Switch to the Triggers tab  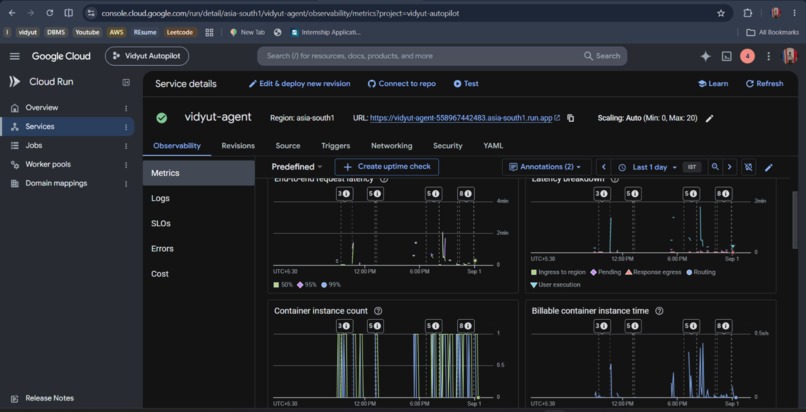336,145
